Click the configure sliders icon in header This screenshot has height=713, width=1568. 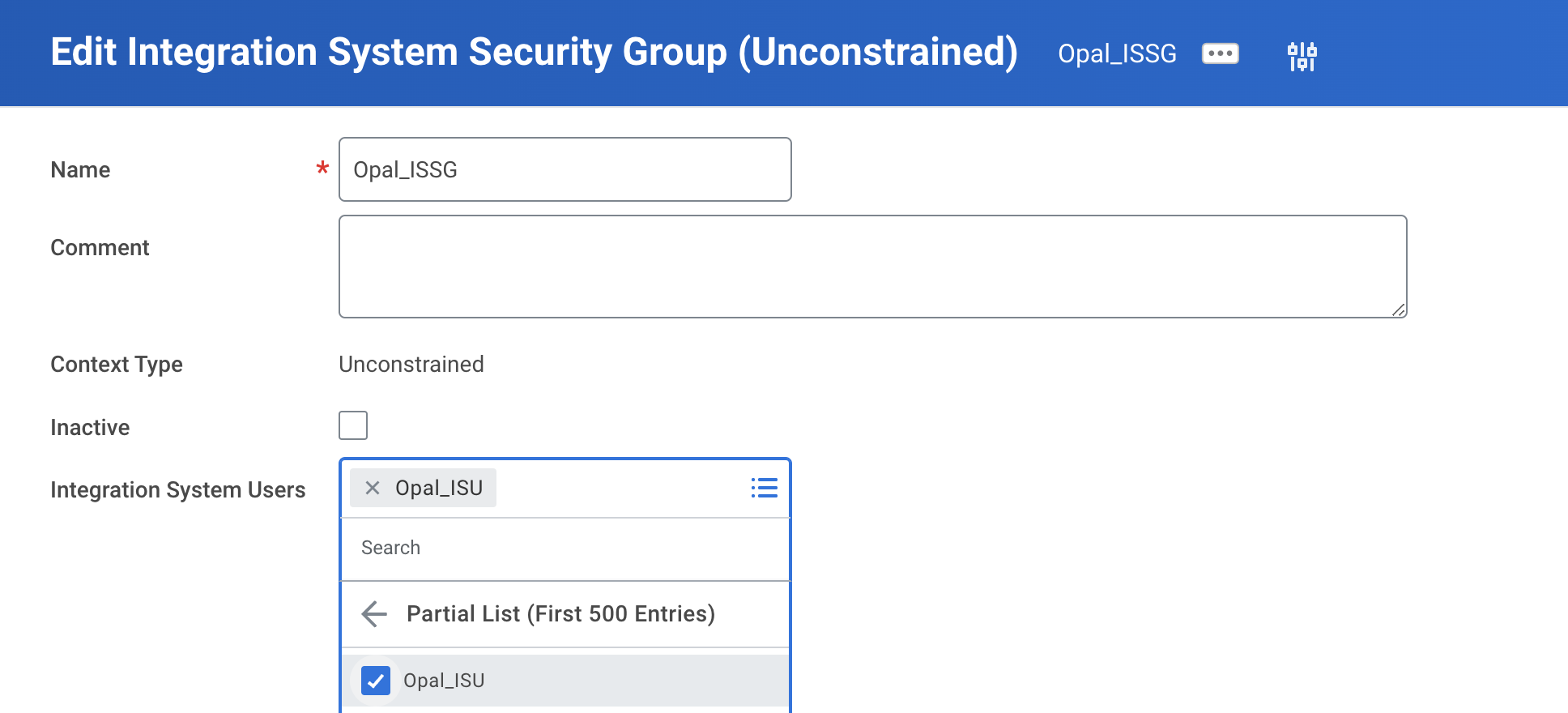[x=1302, y=56]
